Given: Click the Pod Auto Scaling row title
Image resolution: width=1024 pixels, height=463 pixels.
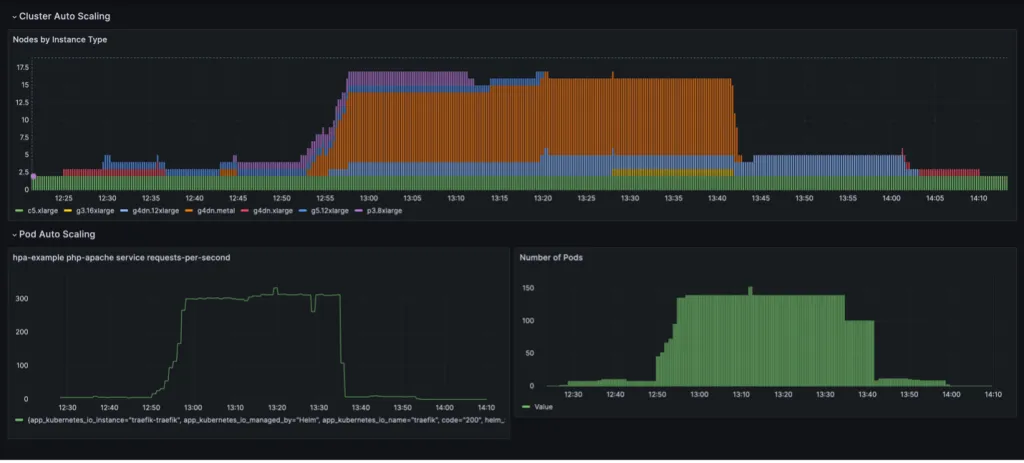Looking at the screenshot, I should (57, 234).
